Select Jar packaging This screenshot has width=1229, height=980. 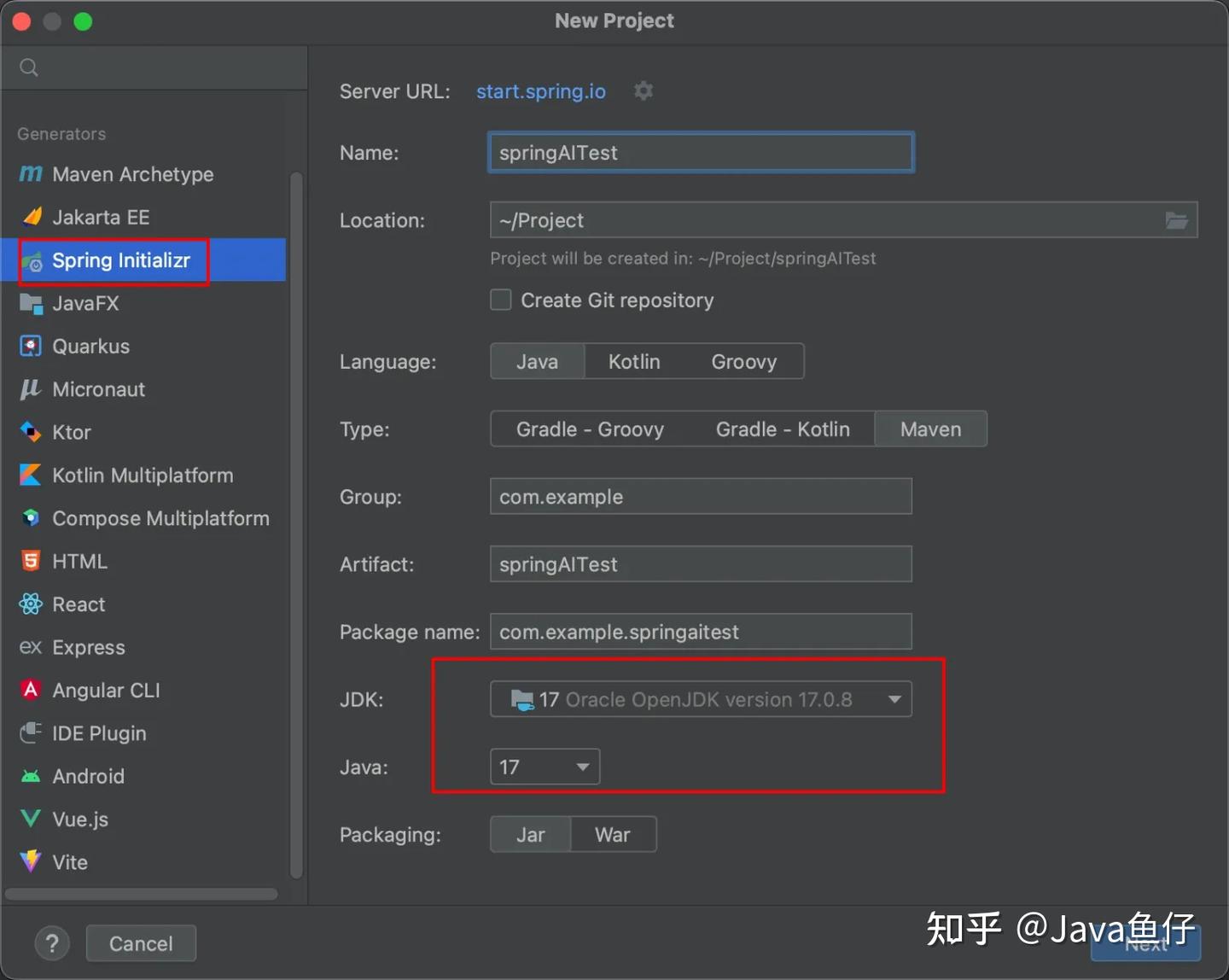531,834
